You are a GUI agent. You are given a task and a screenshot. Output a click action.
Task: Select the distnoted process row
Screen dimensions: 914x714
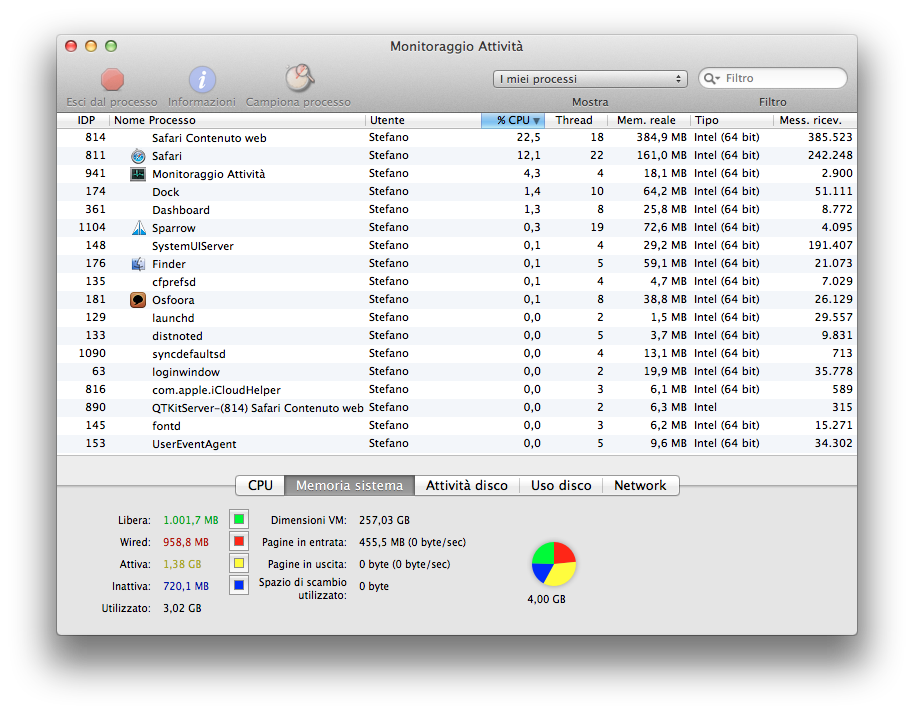[x=457, y=336]
